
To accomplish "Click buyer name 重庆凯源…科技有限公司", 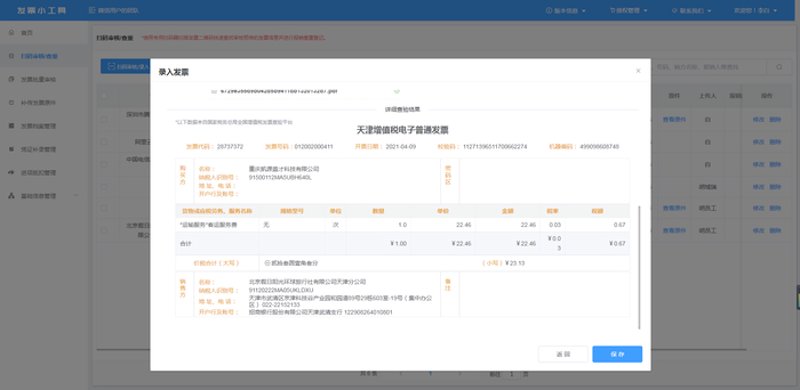I will click(x=284, y=168).
